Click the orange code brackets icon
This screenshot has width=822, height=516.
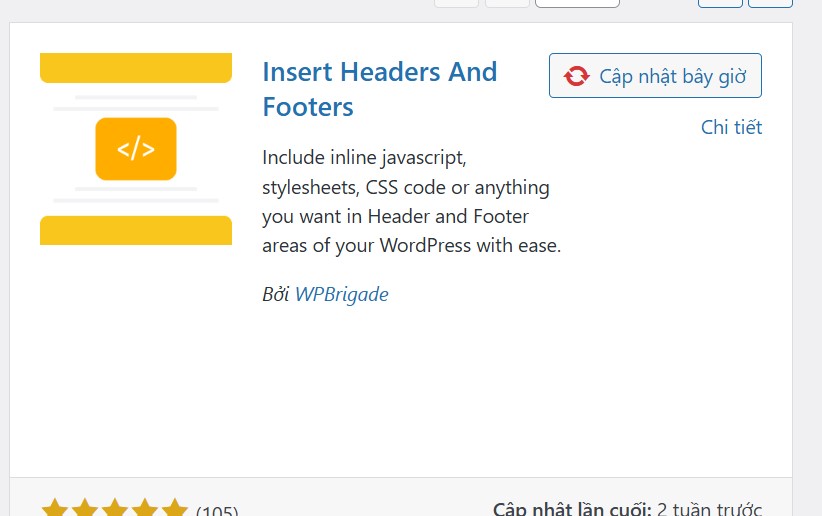pyautogui.click(x=136, y=149)
